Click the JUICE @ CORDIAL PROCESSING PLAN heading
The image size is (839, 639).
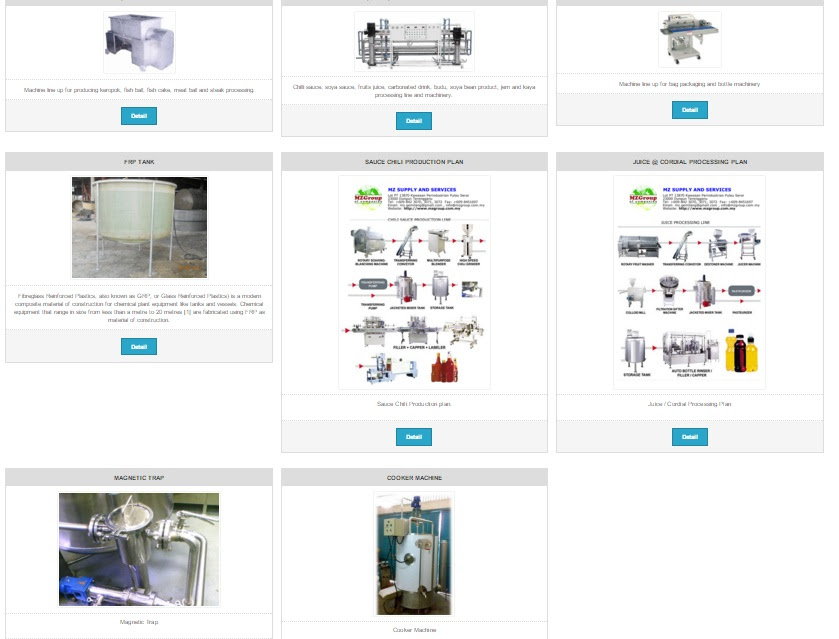point(689,161)
